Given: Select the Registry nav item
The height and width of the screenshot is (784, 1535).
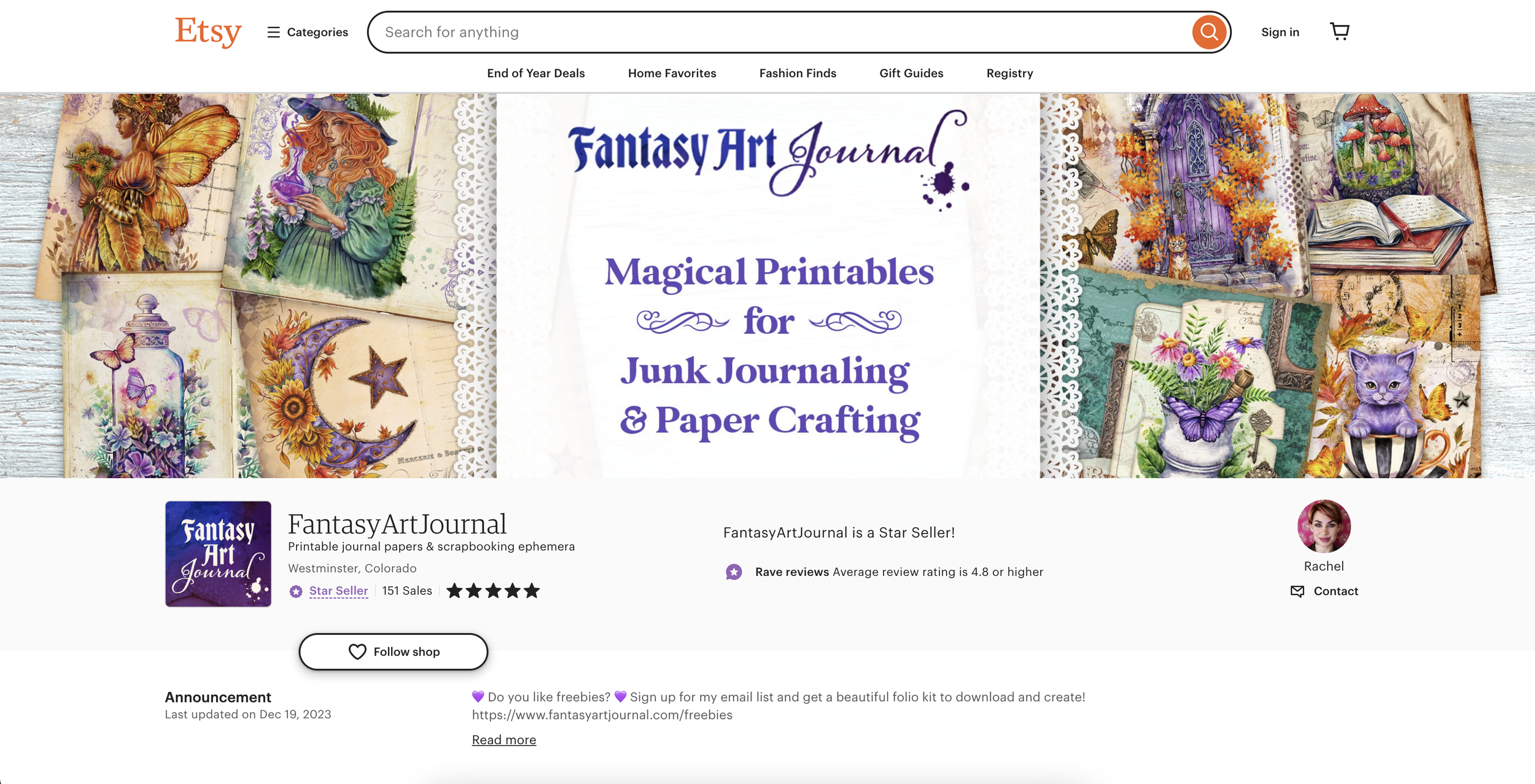Looking at the screenshot, I should coord(1010,73).
